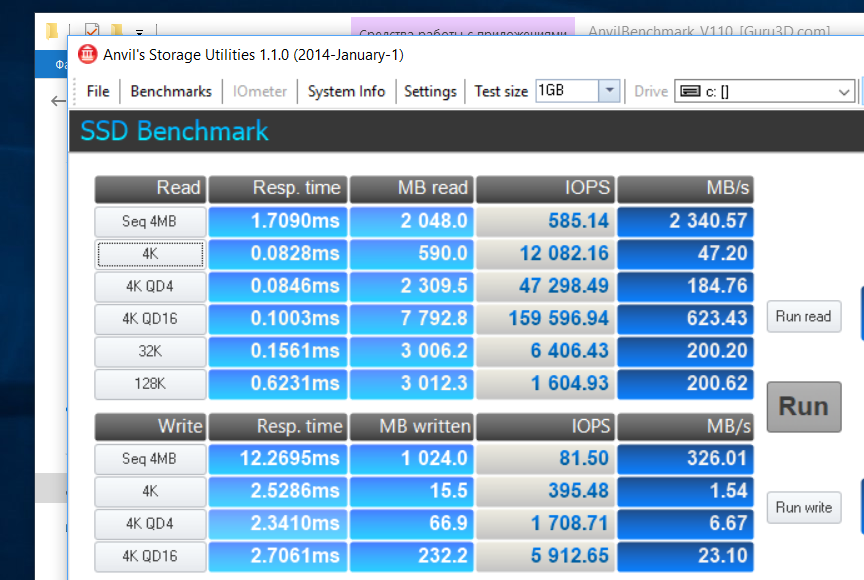The width and height of the screenshot is (864, 580).
Task: Click the large Run button
Action: pyautogui.click(x=804, y=406)
